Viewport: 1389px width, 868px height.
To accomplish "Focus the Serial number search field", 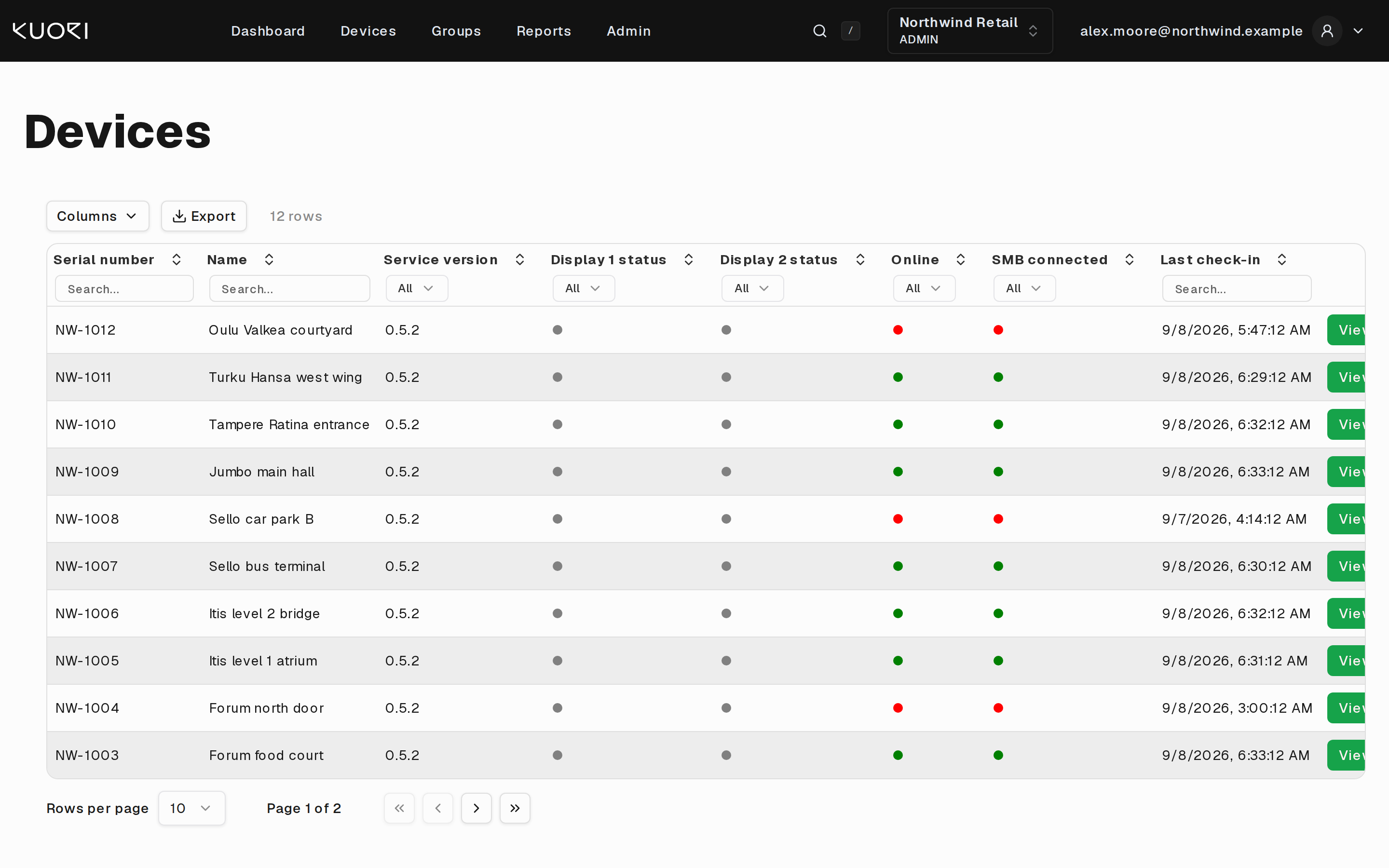I will (124, 288).
